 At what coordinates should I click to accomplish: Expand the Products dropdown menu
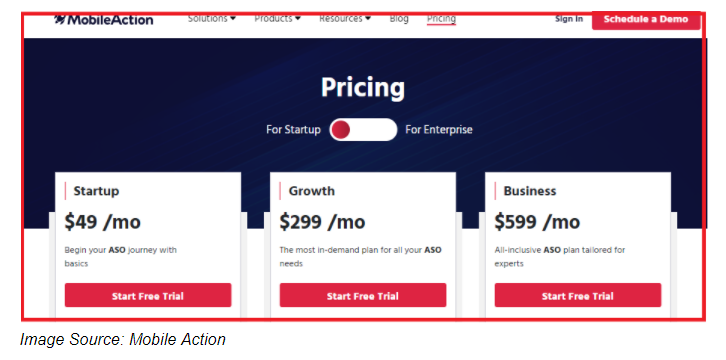(x=277, y=19)
